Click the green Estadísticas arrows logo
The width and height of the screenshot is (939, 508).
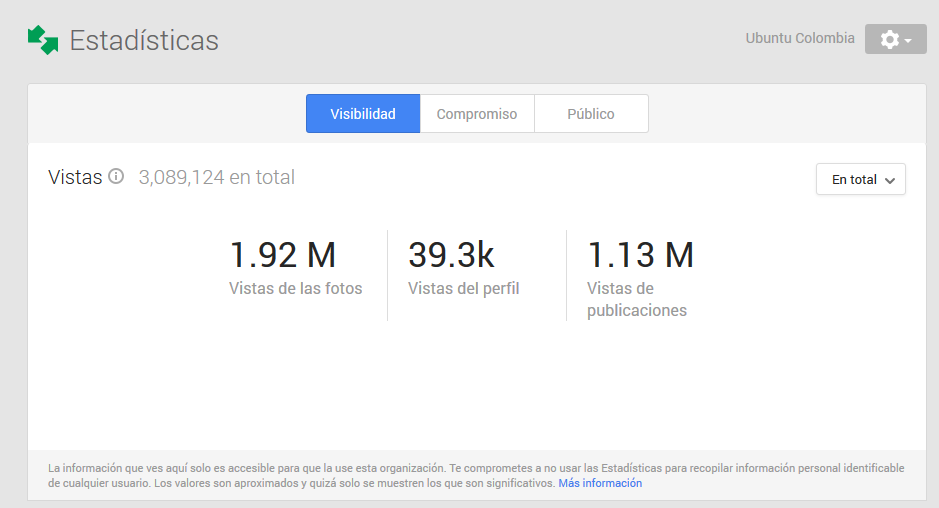tap(43, 40)
